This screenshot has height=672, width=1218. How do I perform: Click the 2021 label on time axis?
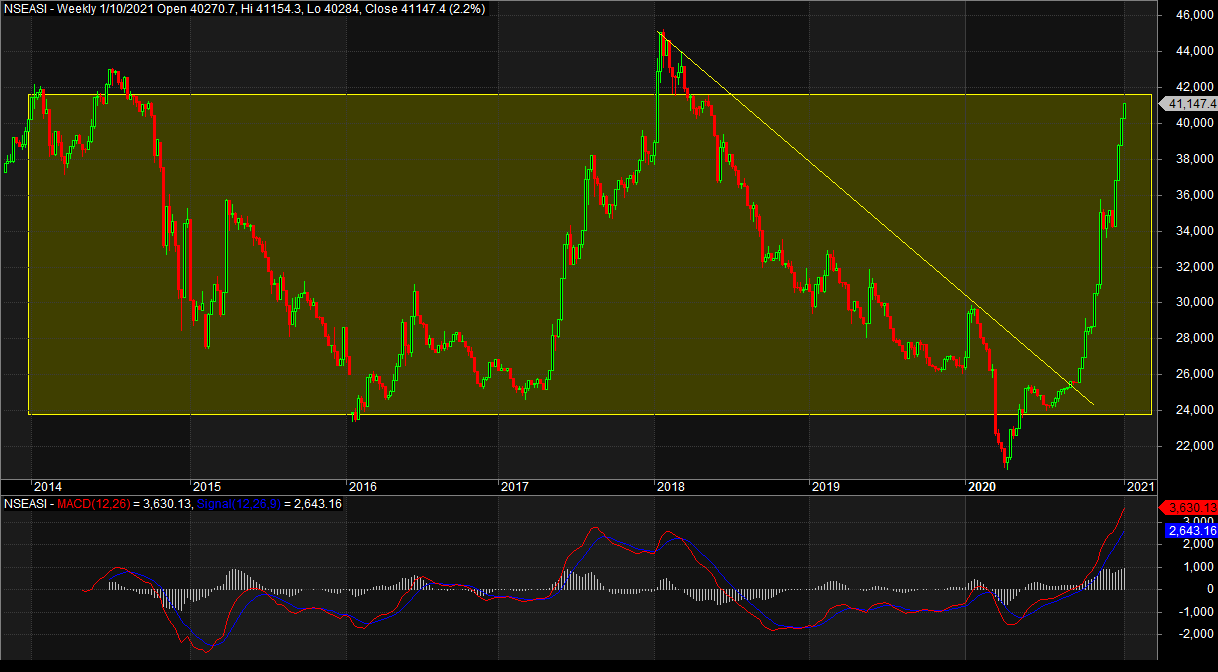click(x=1140, y=486)
